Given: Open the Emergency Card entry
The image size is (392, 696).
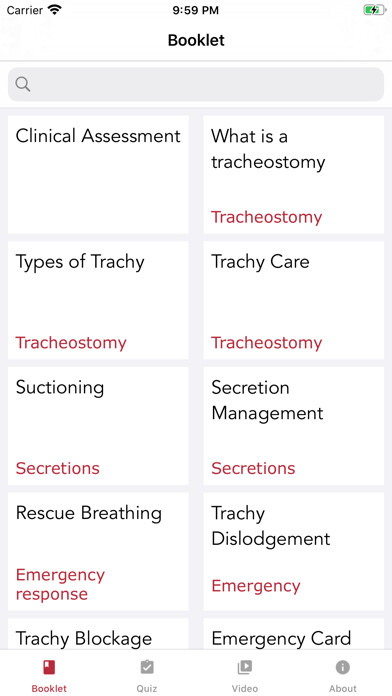Looking at the screenshot, I should tap(293, 634).
